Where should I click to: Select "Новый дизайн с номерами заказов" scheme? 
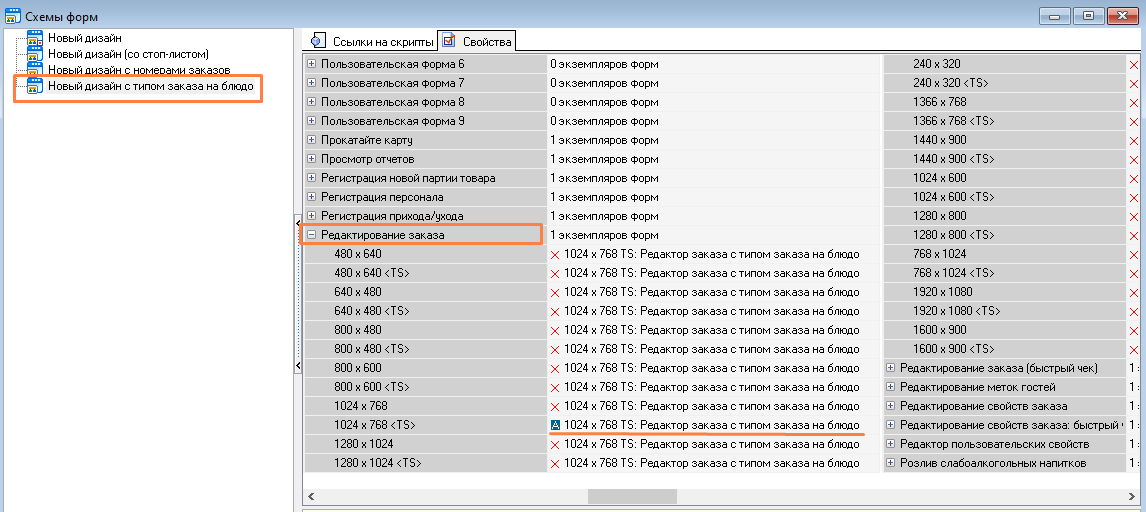(x=138, y=70)
